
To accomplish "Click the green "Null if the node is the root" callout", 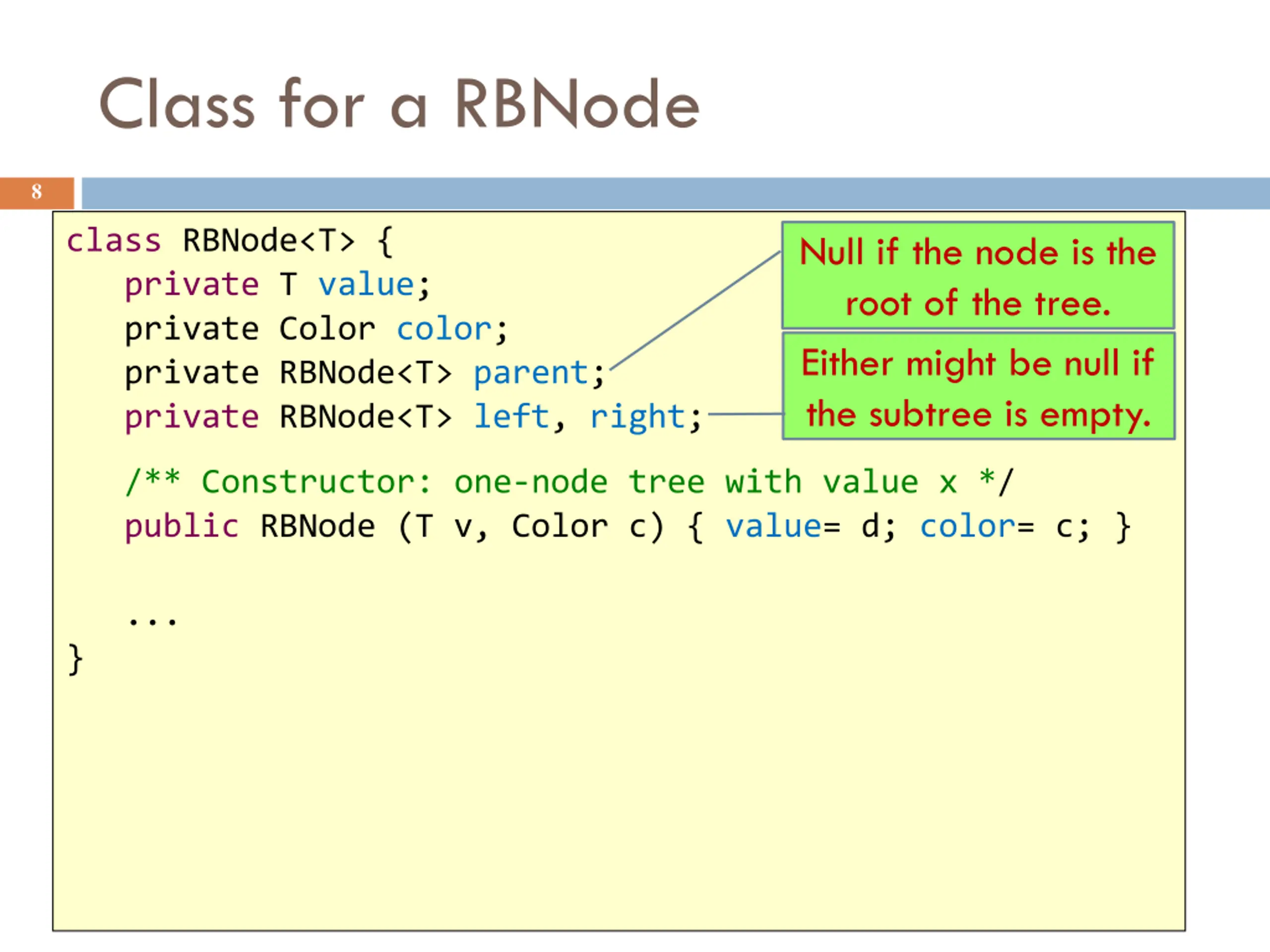I will coord(978,276).
